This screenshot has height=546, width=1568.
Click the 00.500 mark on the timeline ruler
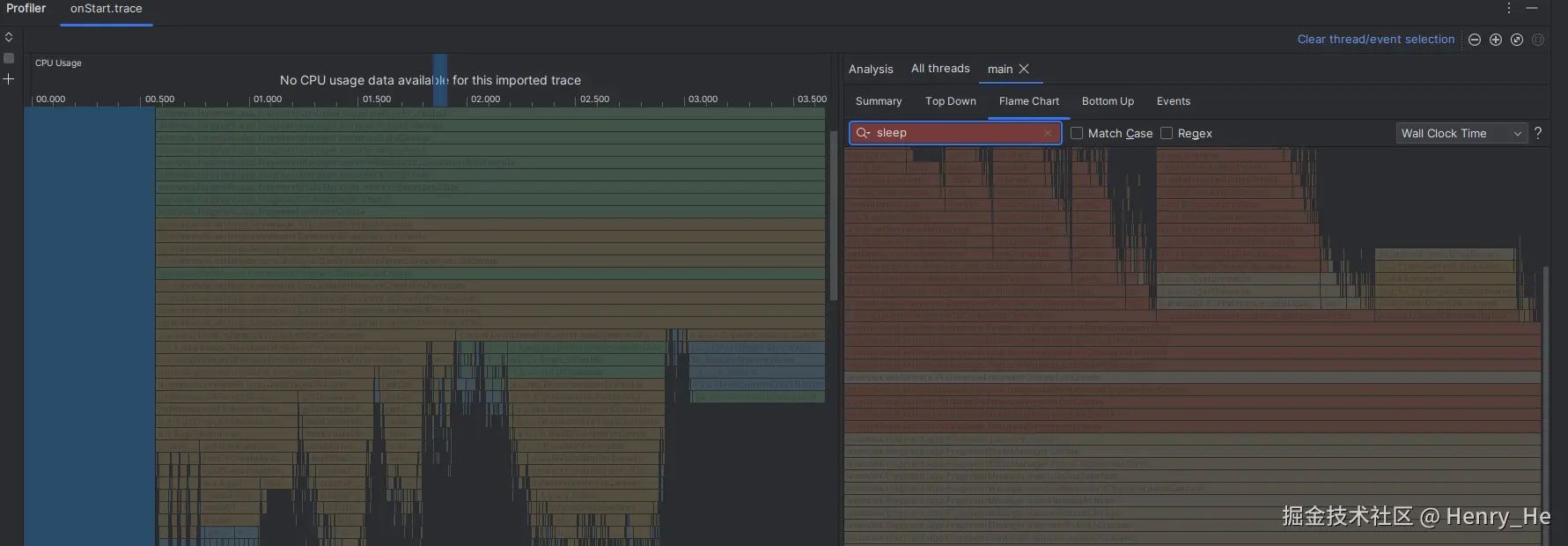[159, 100]
